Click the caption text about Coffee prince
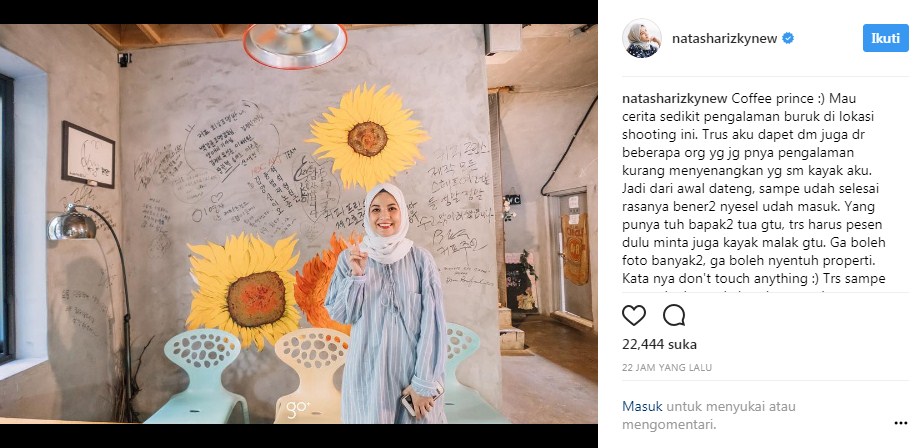 [755, 188]
